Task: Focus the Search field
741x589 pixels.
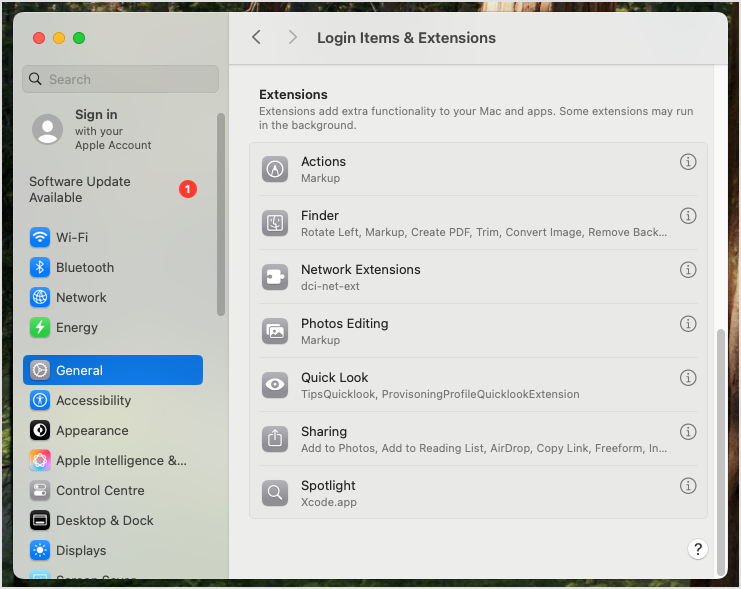Action: (120, 79)
